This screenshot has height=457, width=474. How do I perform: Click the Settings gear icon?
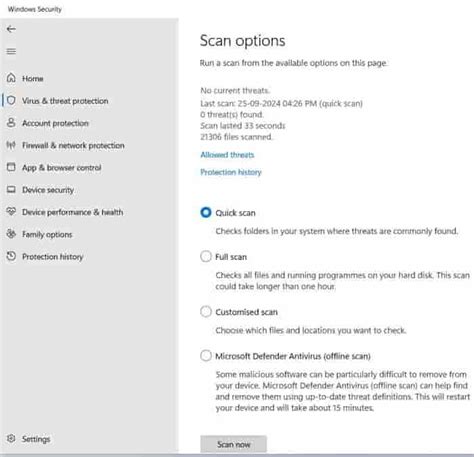(x=11, y=439)
